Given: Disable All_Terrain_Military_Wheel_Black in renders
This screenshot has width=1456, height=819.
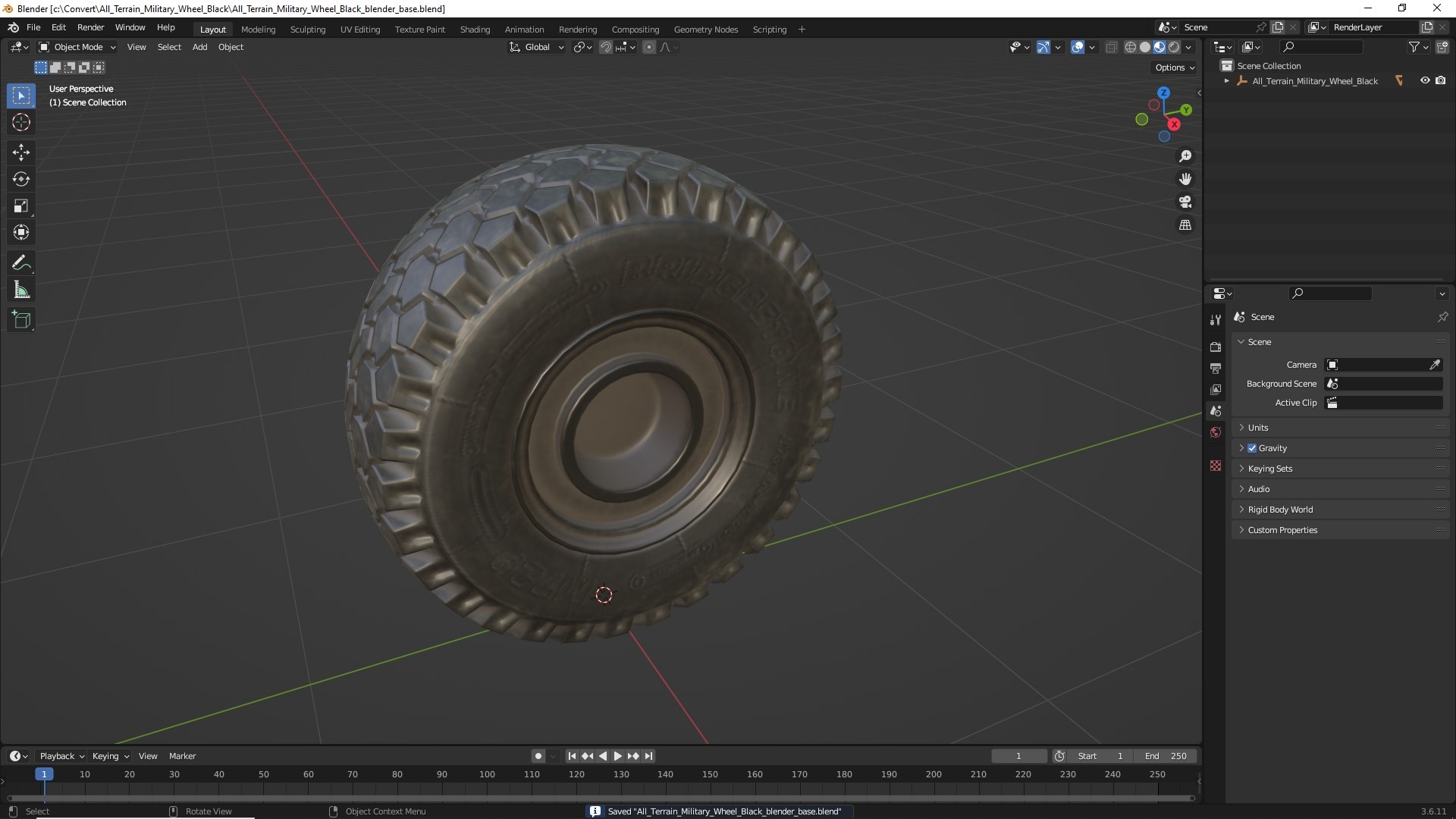Looking at the screenshot, I should click(x=1441, y=80).
